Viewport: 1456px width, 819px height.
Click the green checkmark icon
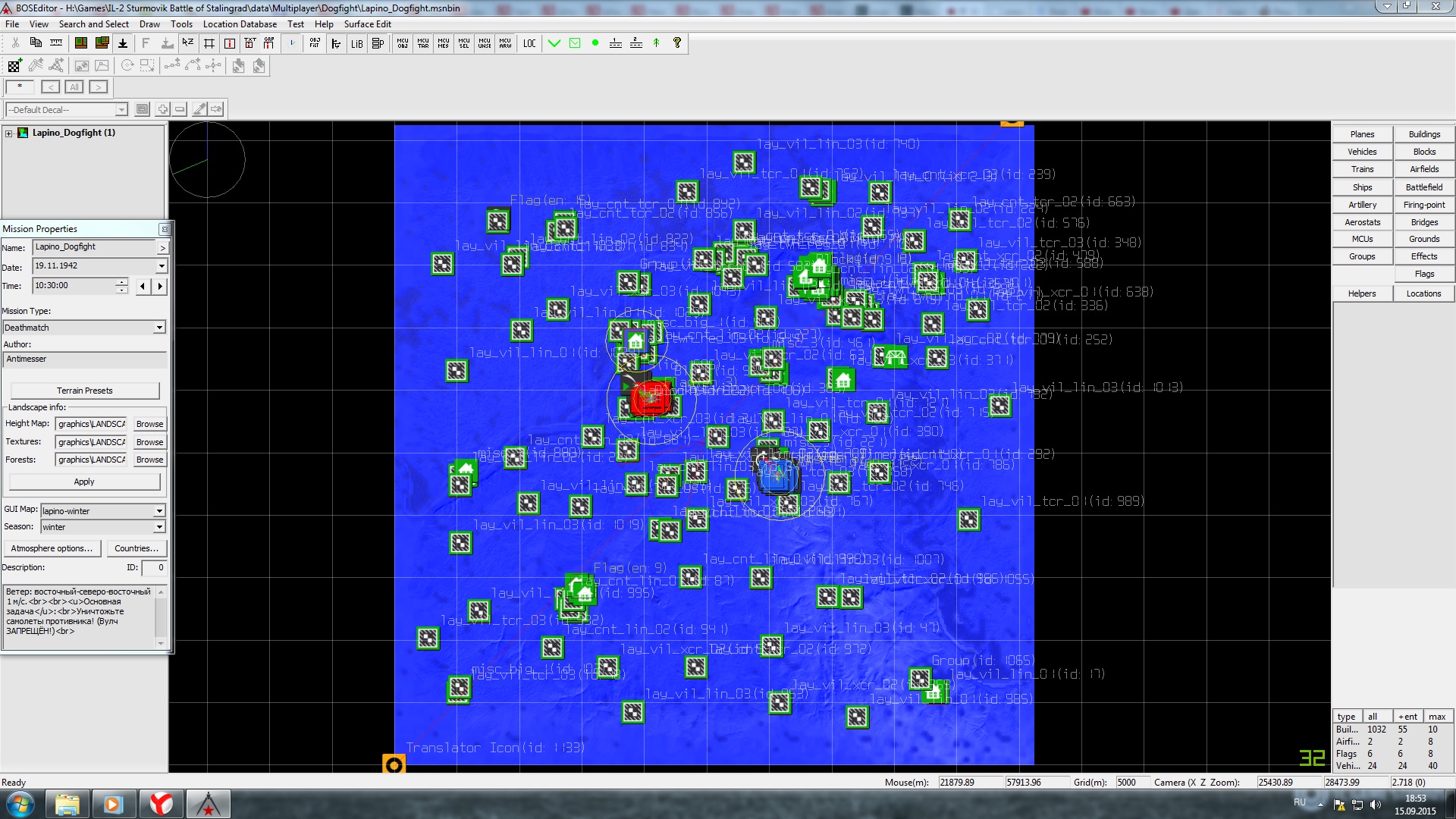554,43
